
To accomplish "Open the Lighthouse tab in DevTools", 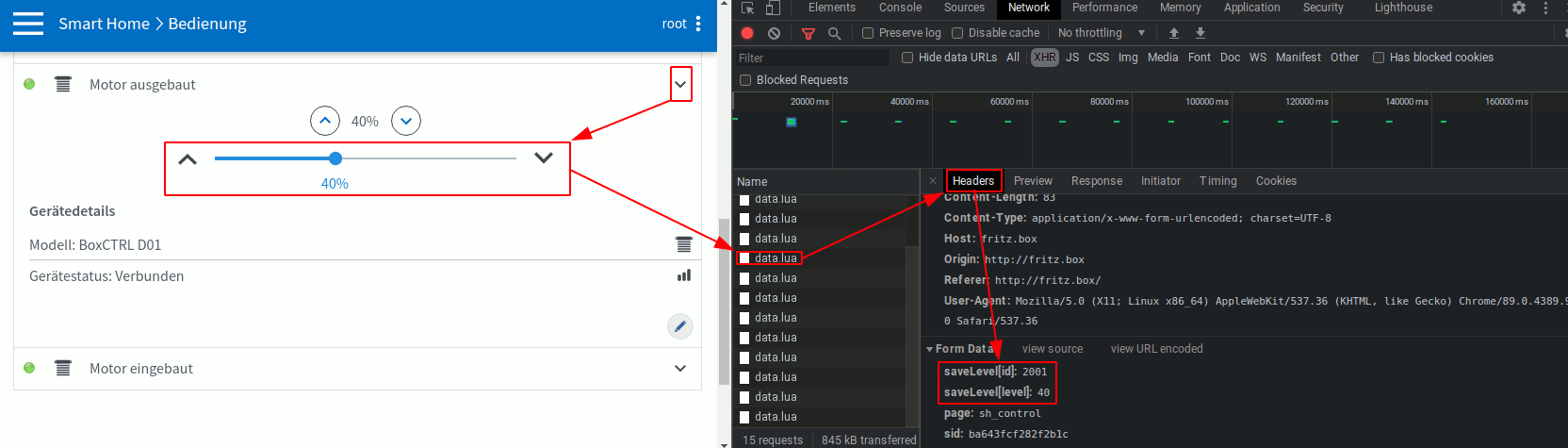I will click(1403, 8).
